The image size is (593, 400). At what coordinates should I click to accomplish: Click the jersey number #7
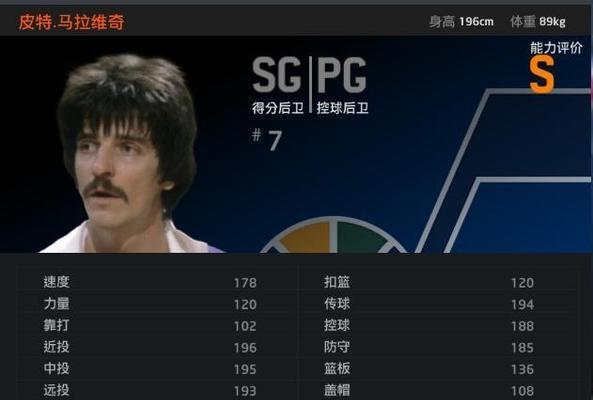(267, 140)
